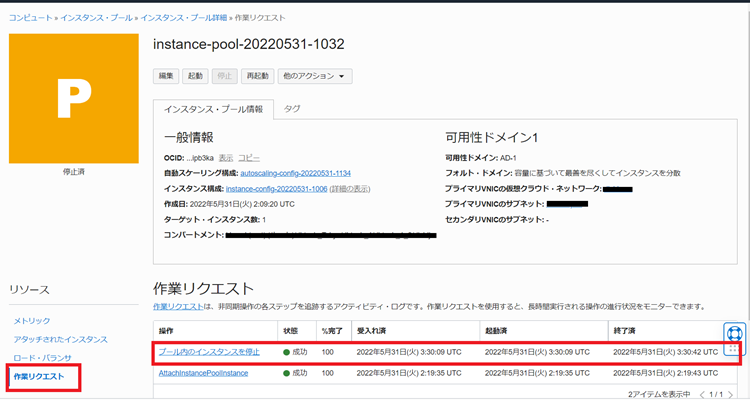
Task: Select the インスタンス・プール情報 tab
Action: pyautogui.click(x=213, y=108)
